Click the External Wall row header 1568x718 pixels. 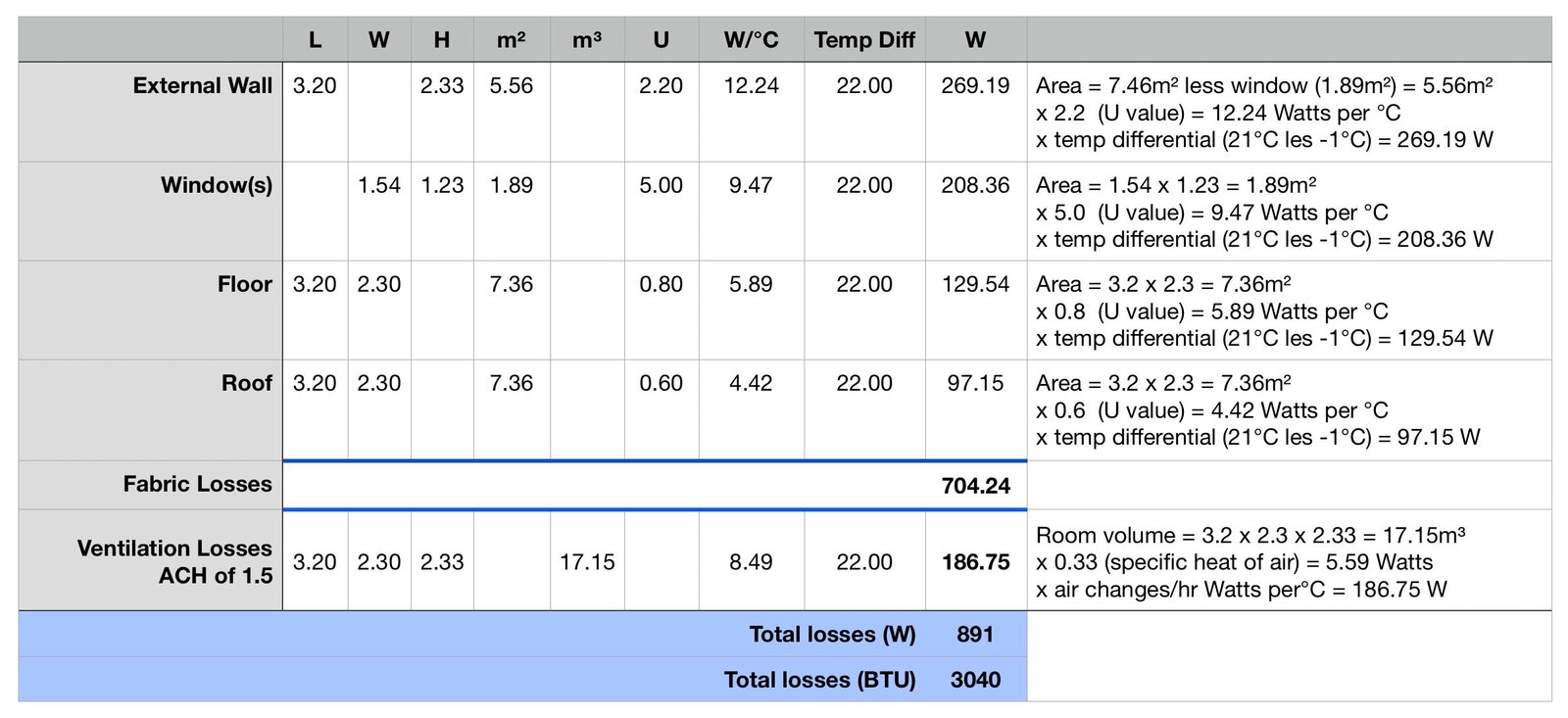coord(202,86)
